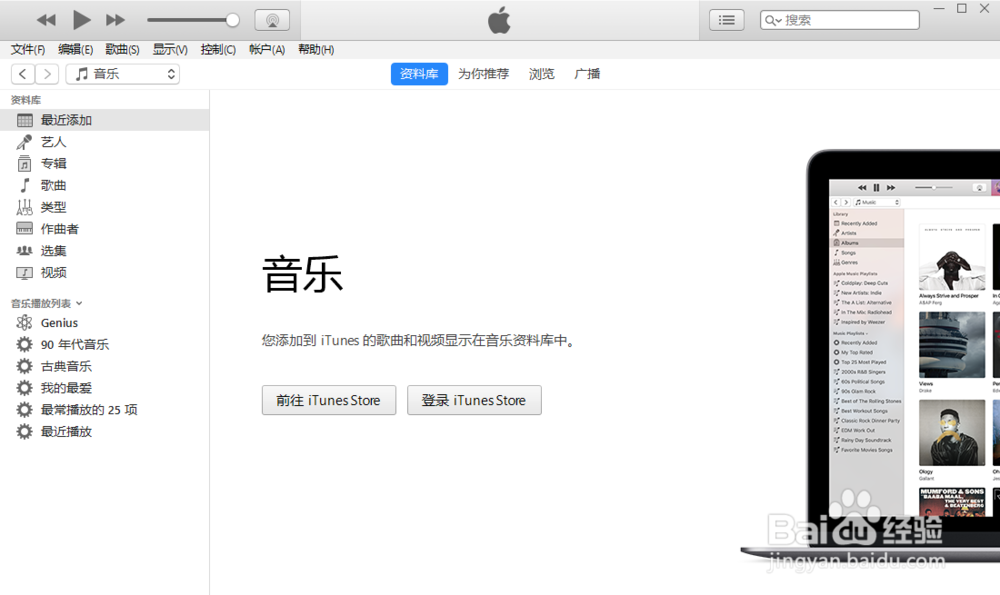The image size is (1000, 595).
Task: Open the 帮助(H) menu
Action: tap(316, 50)
